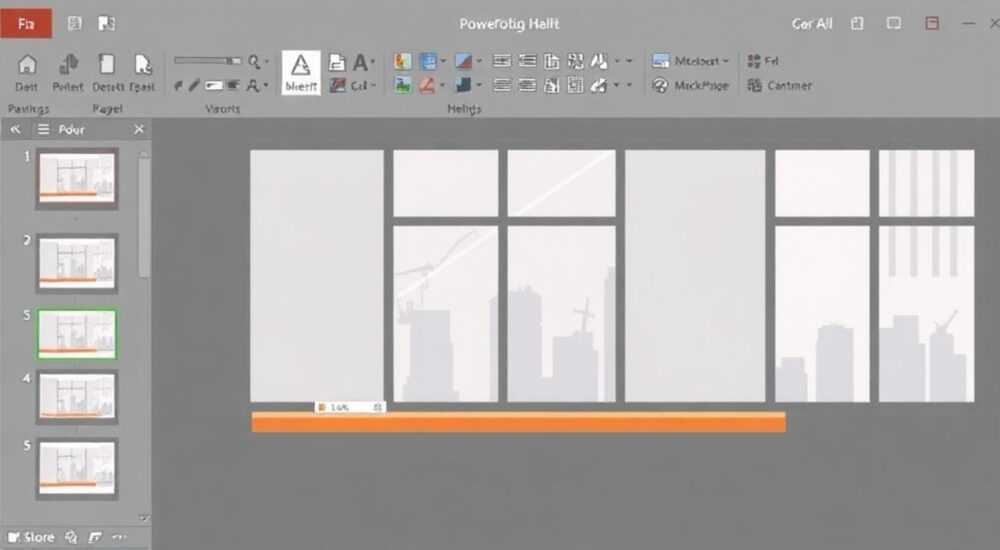
Task: Click the red square icon in title bar
Action: coord(932,24)
